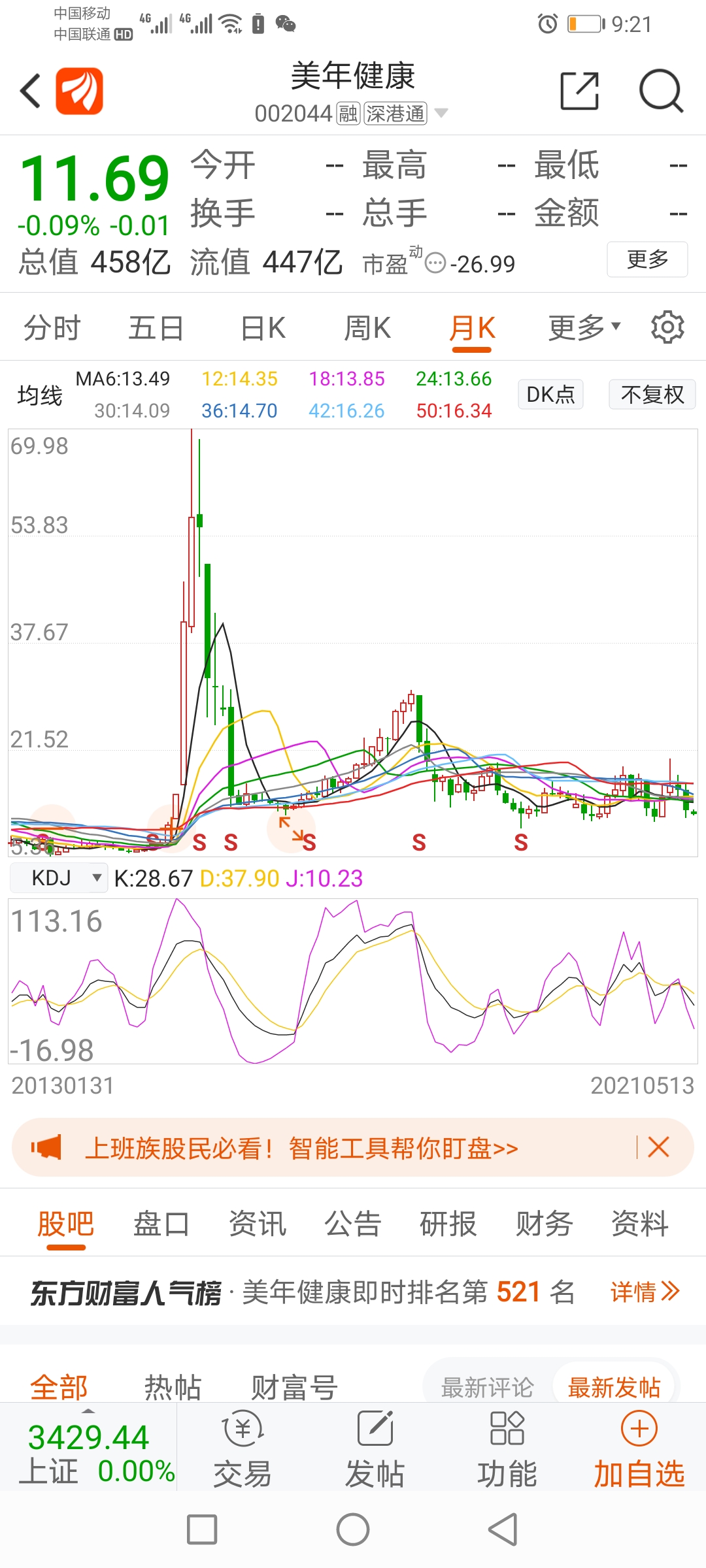Tap the share export icon

click(x=580, y=91)
